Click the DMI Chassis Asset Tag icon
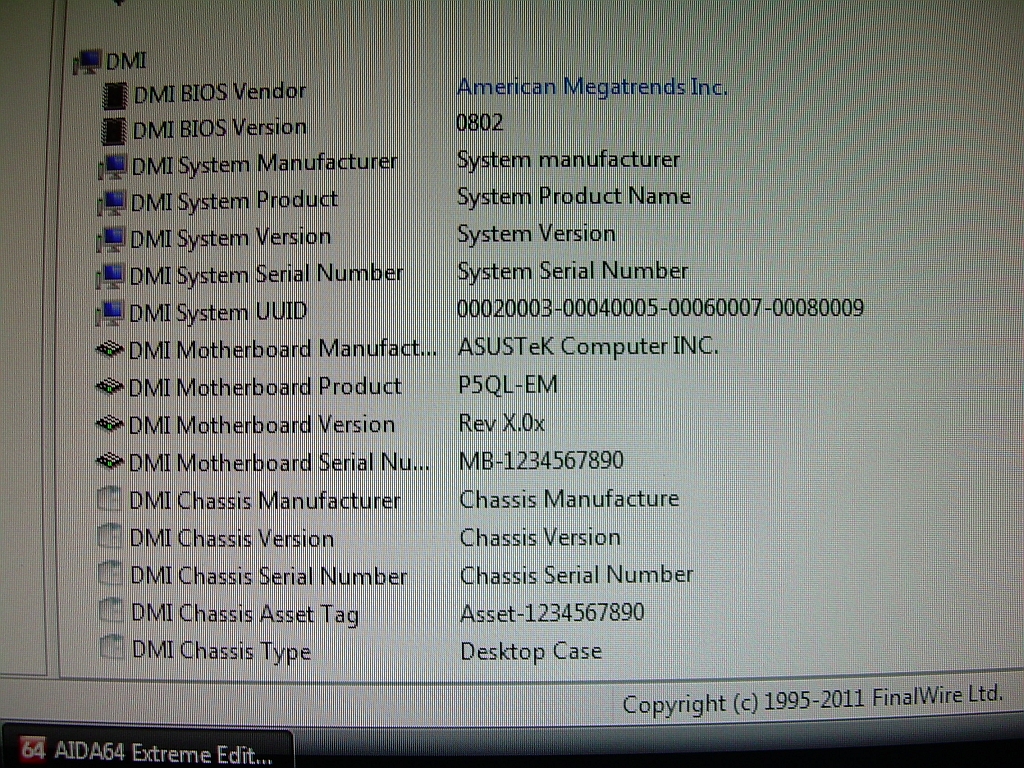 click(110, 612)
